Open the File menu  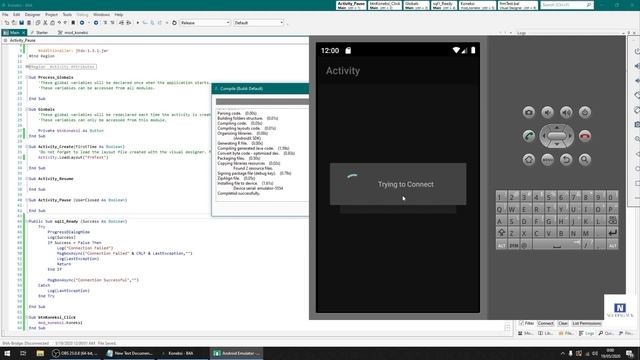[x=5, y=15]
